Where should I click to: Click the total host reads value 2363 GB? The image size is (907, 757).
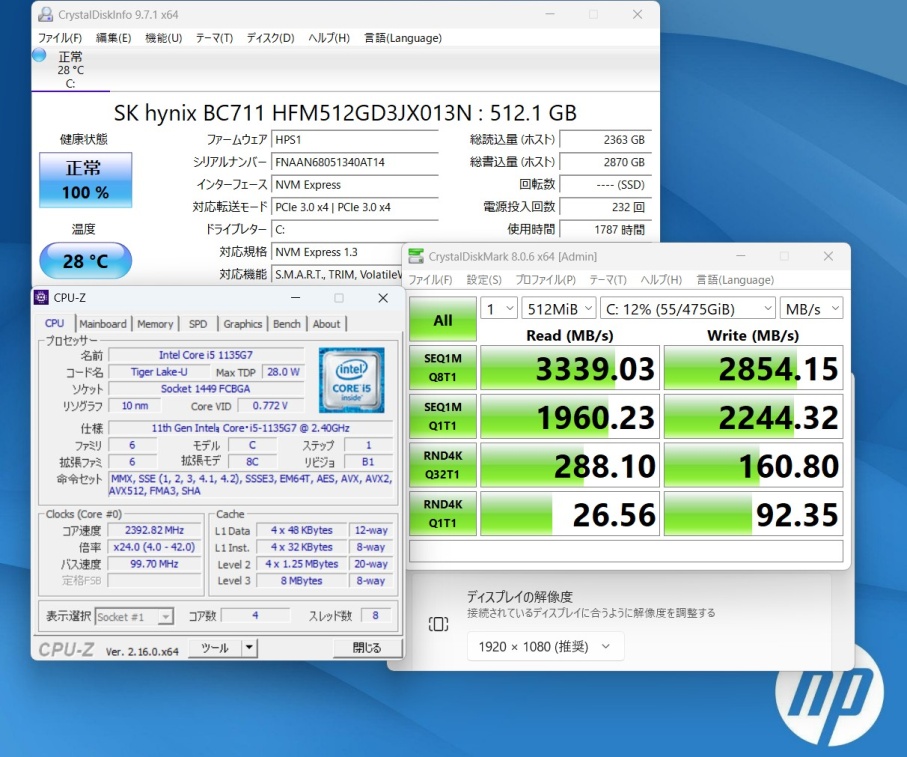[x=606, y=139]
